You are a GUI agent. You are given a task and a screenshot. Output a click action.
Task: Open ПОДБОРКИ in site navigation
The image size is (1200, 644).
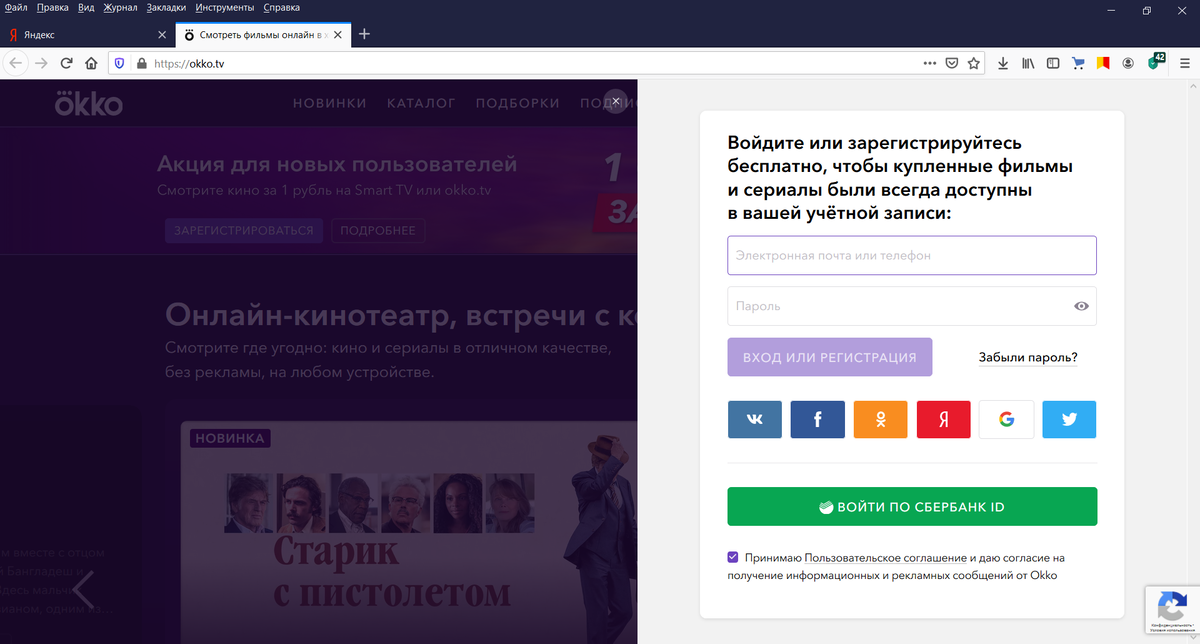517,103
